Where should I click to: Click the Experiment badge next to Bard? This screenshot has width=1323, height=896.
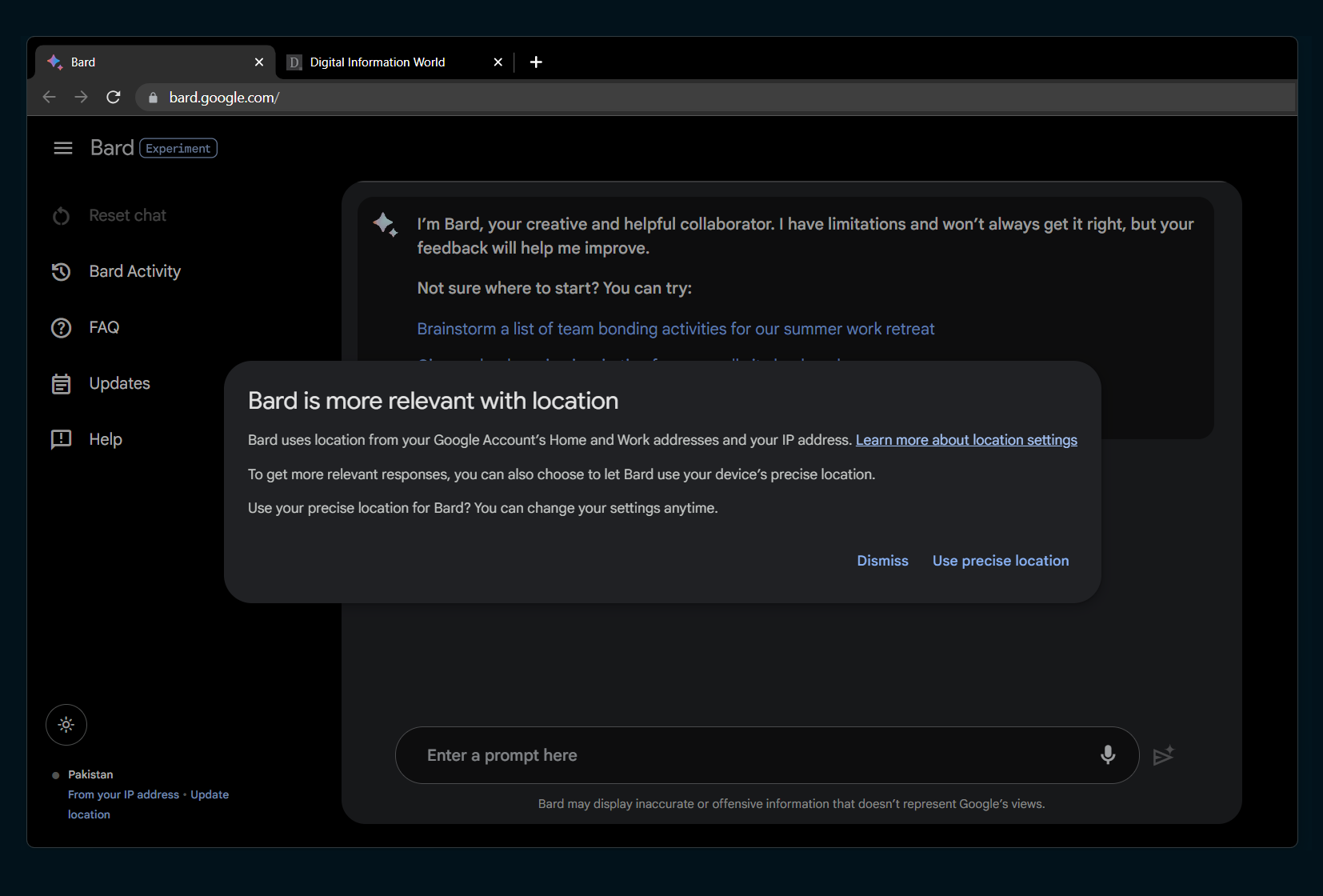tap(178, 148)
